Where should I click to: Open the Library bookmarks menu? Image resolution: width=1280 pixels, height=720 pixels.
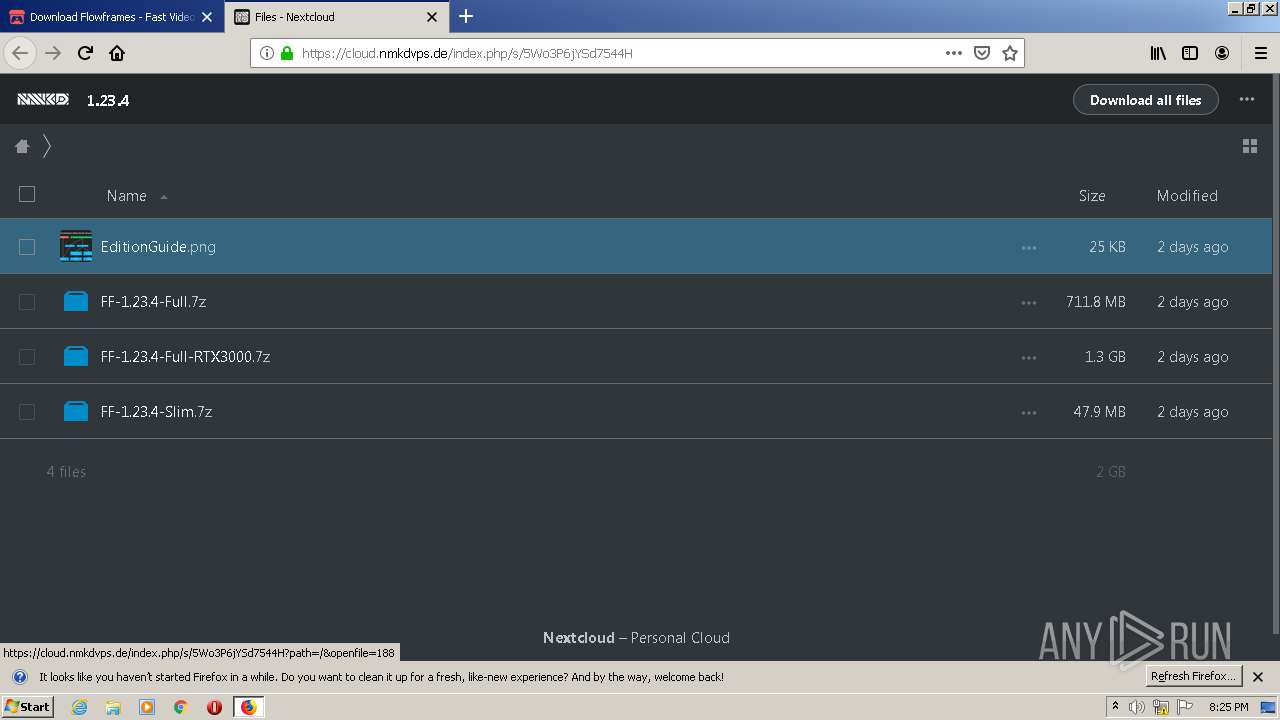tap(1158, 53)
